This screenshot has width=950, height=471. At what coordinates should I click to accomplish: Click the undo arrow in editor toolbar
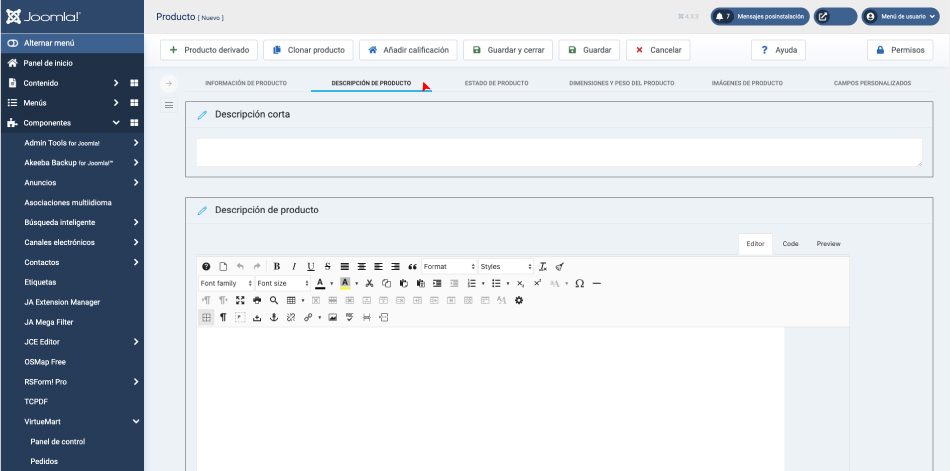click(x=240, y=267)
